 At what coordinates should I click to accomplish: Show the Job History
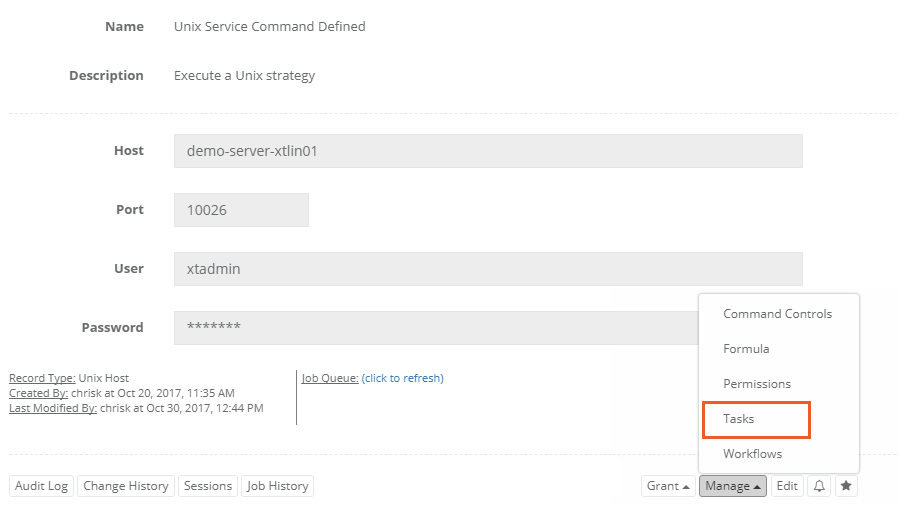pyautogui.click(x=277, y=486)
